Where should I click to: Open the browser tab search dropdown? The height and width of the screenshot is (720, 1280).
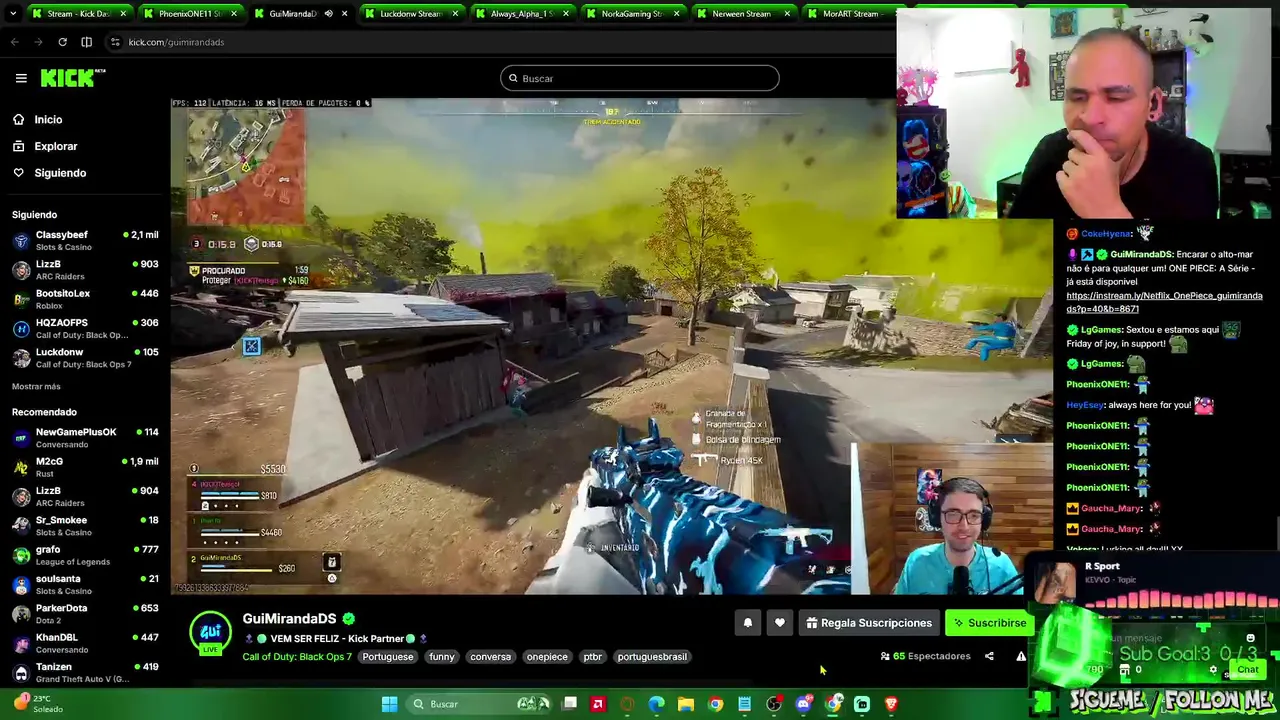coord(13,14)
